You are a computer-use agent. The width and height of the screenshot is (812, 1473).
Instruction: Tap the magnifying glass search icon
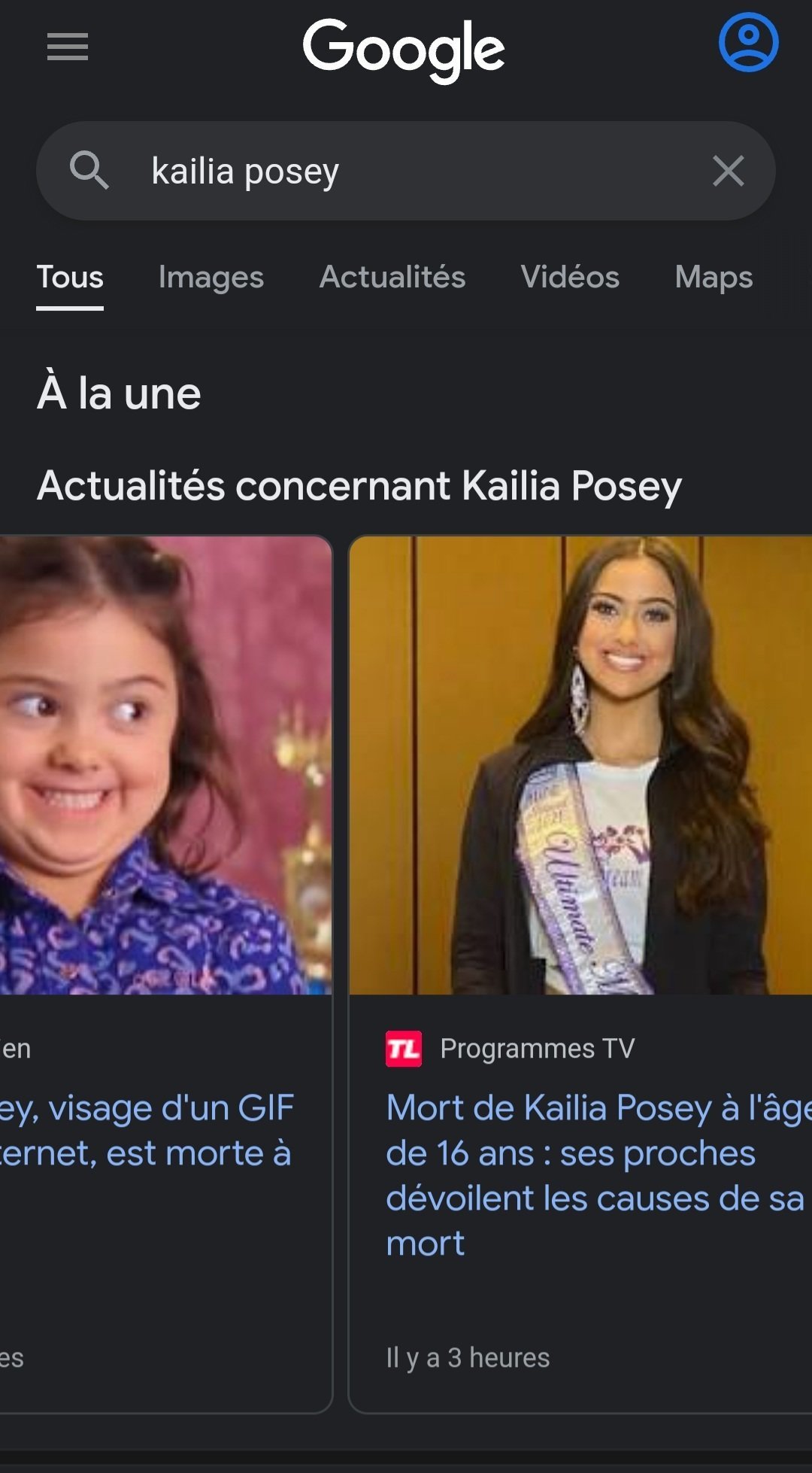coord(89,170)
